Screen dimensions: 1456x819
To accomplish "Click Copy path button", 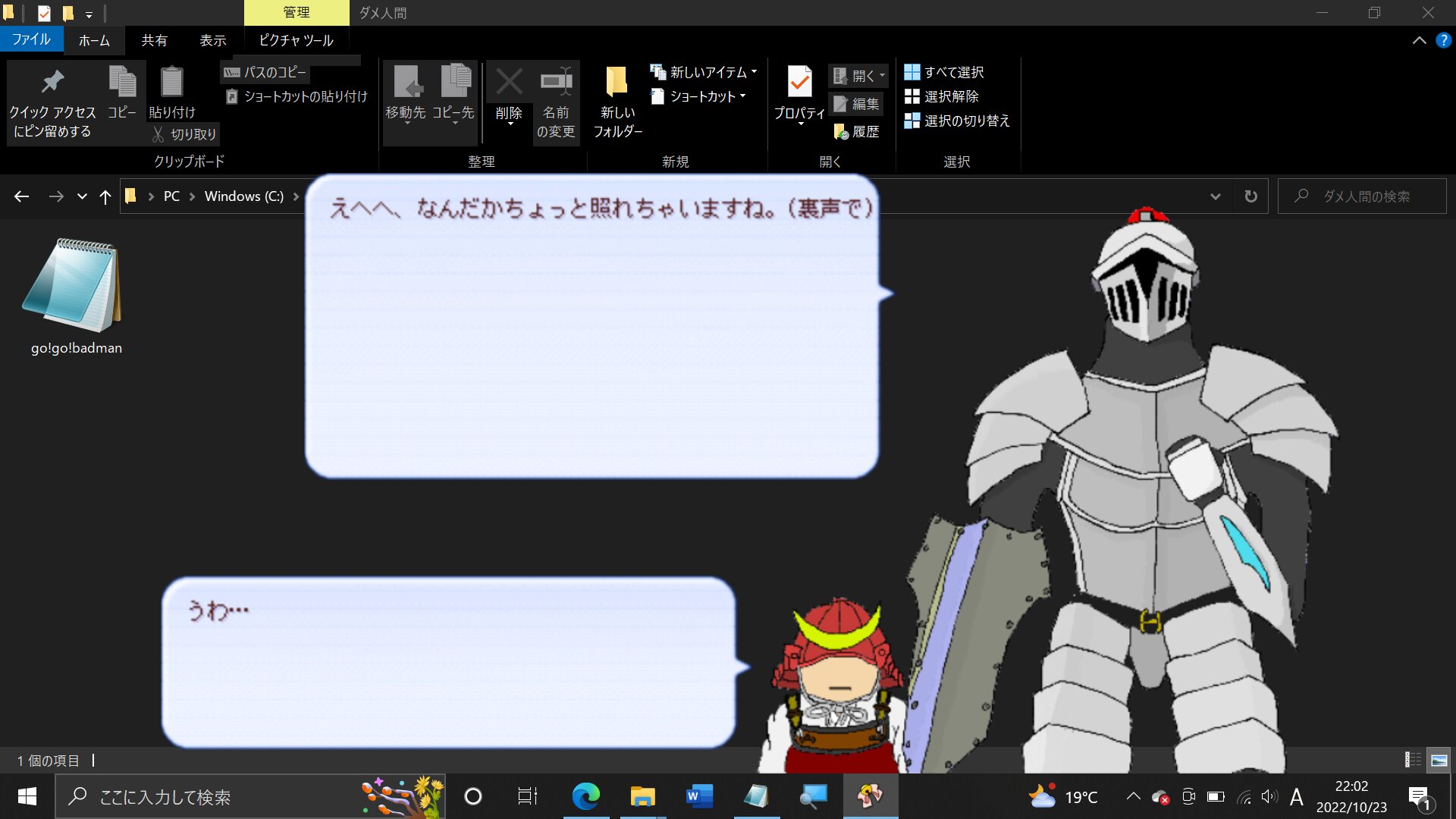I will [265, 72].
